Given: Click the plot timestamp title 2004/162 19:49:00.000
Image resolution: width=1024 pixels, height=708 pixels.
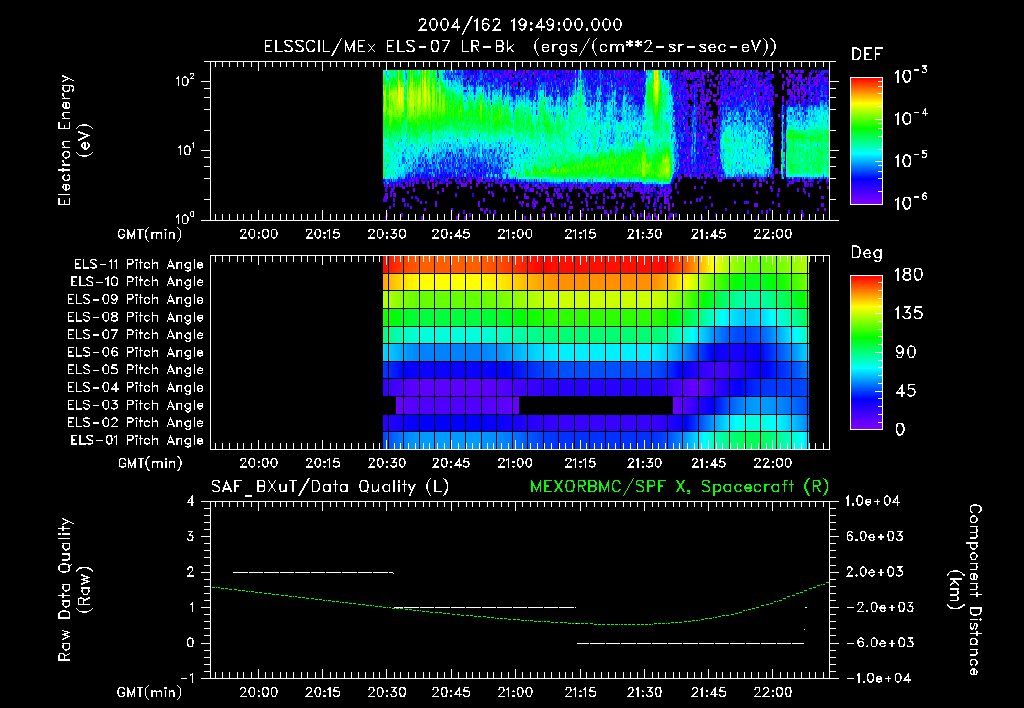Looking at the screenshot, I should 520,25.
